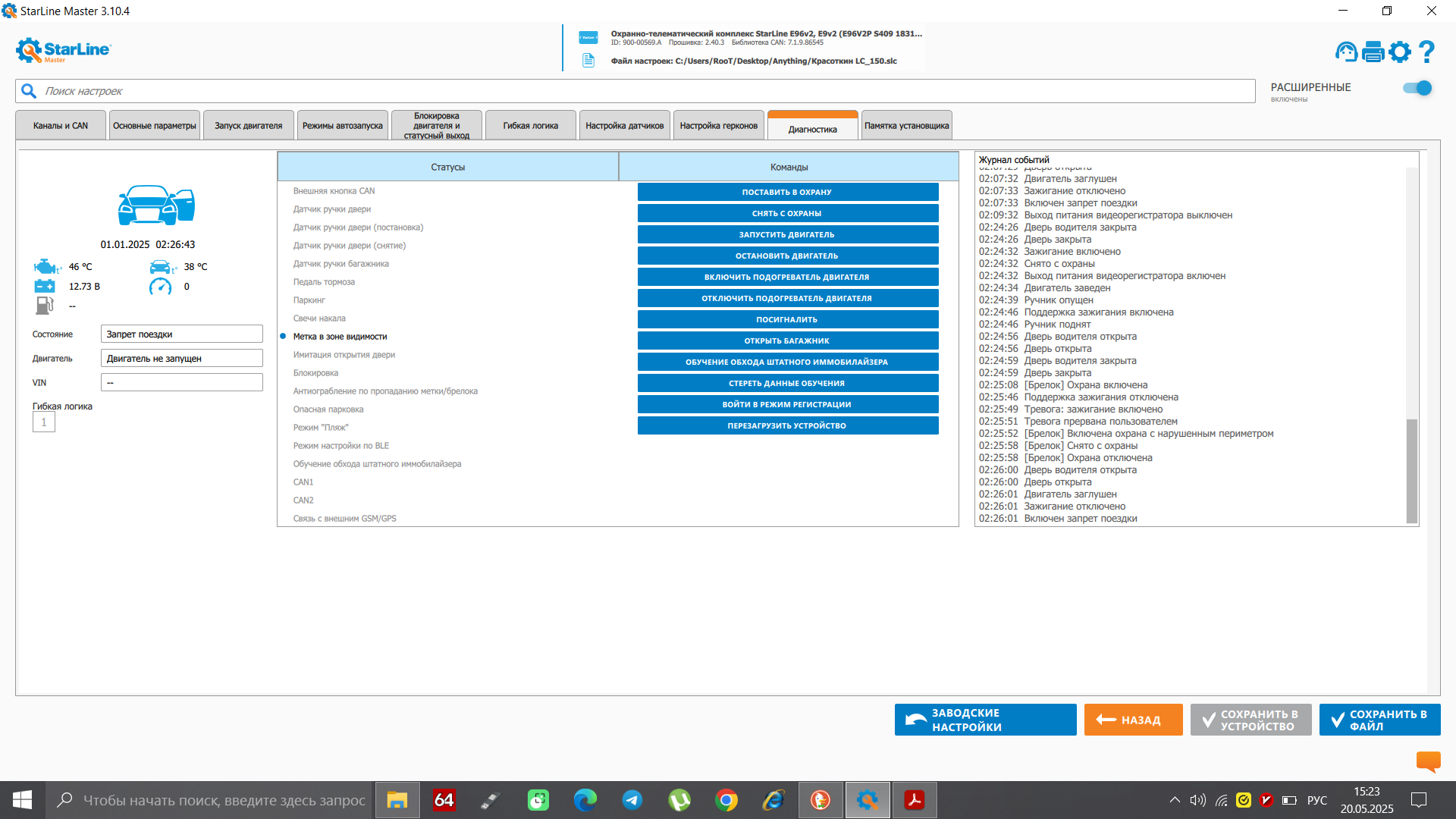Click ПОСИГНАЛИТЬ button
The image size is (1456, 819).
click(787, 319)
